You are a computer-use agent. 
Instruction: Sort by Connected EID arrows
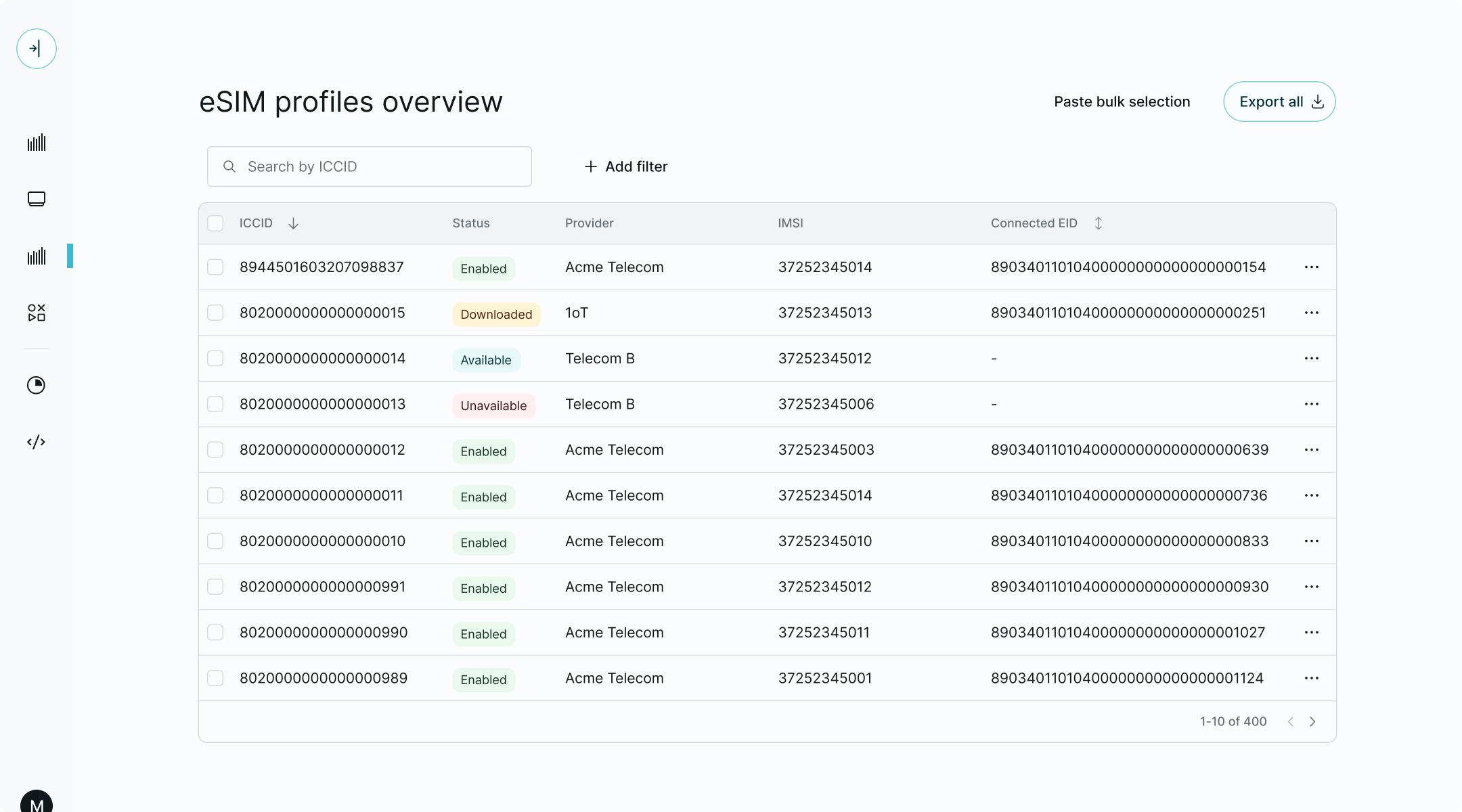click(1099, 223)
